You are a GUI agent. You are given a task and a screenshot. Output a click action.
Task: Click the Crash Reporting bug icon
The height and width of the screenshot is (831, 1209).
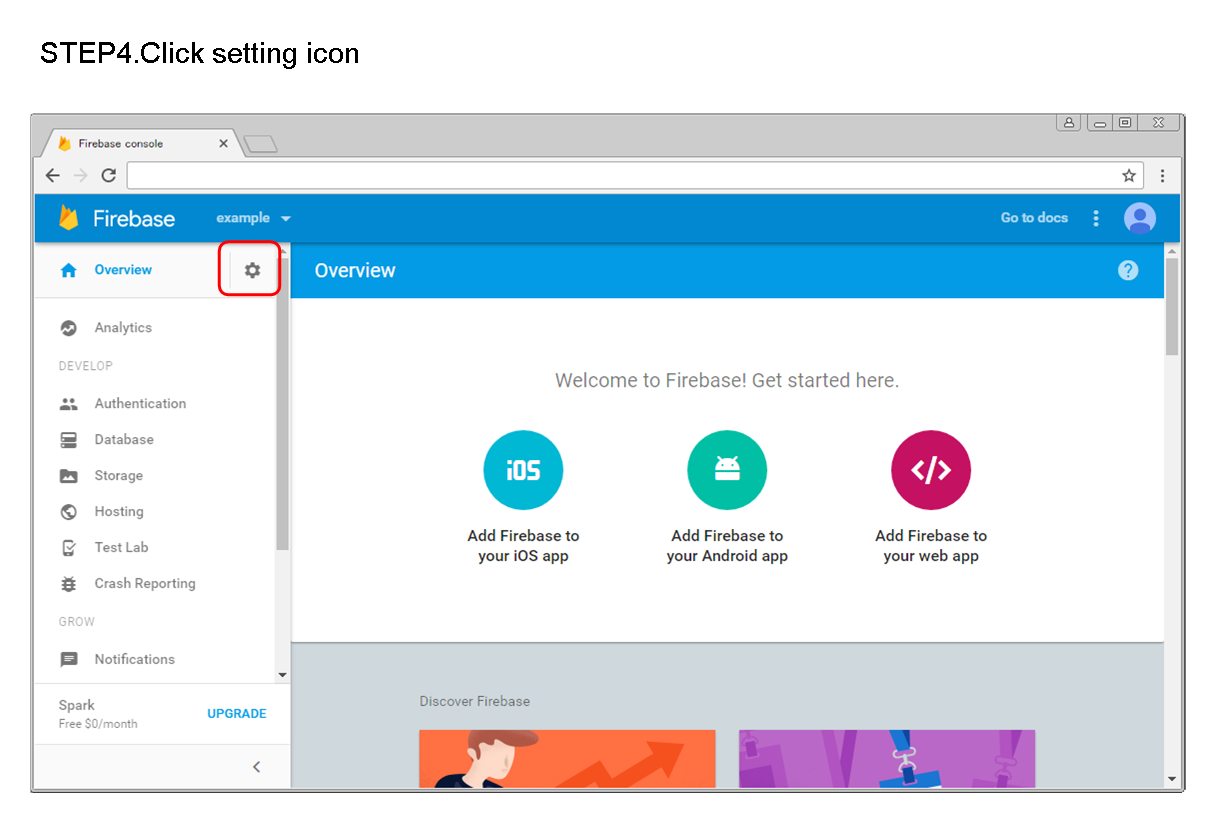[69, 584]
